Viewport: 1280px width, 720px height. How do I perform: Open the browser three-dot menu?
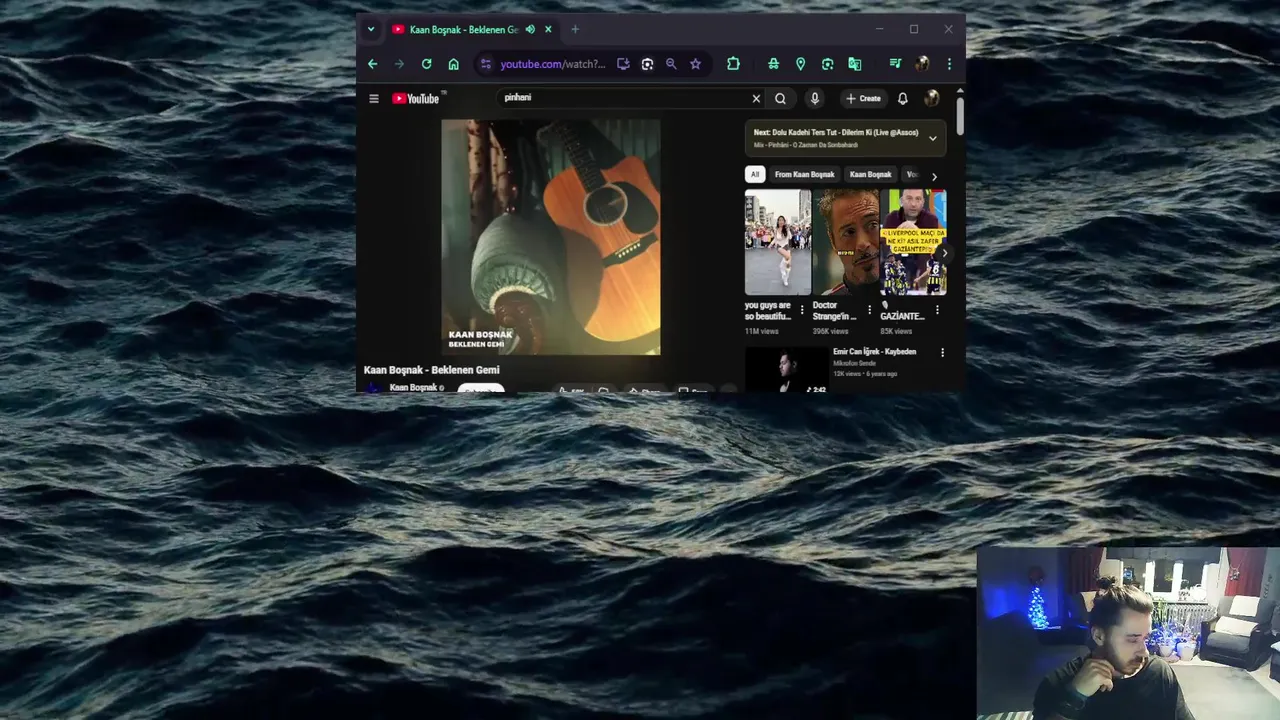click(x=949, y=64)
